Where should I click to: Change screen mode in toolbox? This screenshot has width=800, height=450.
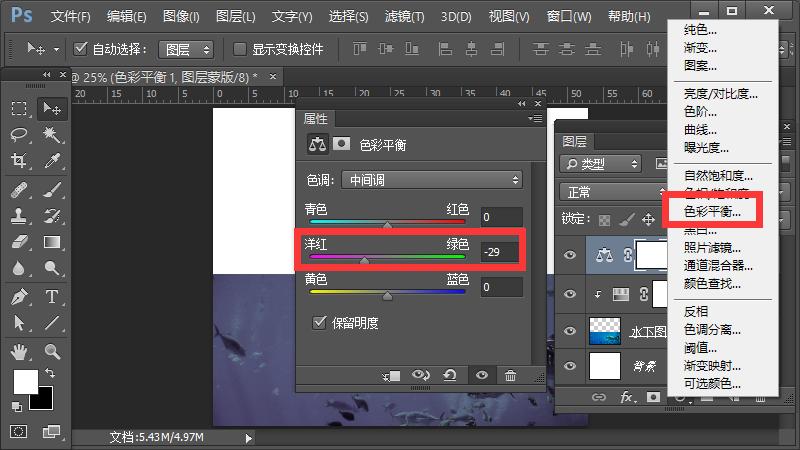[x=51, y=432]
